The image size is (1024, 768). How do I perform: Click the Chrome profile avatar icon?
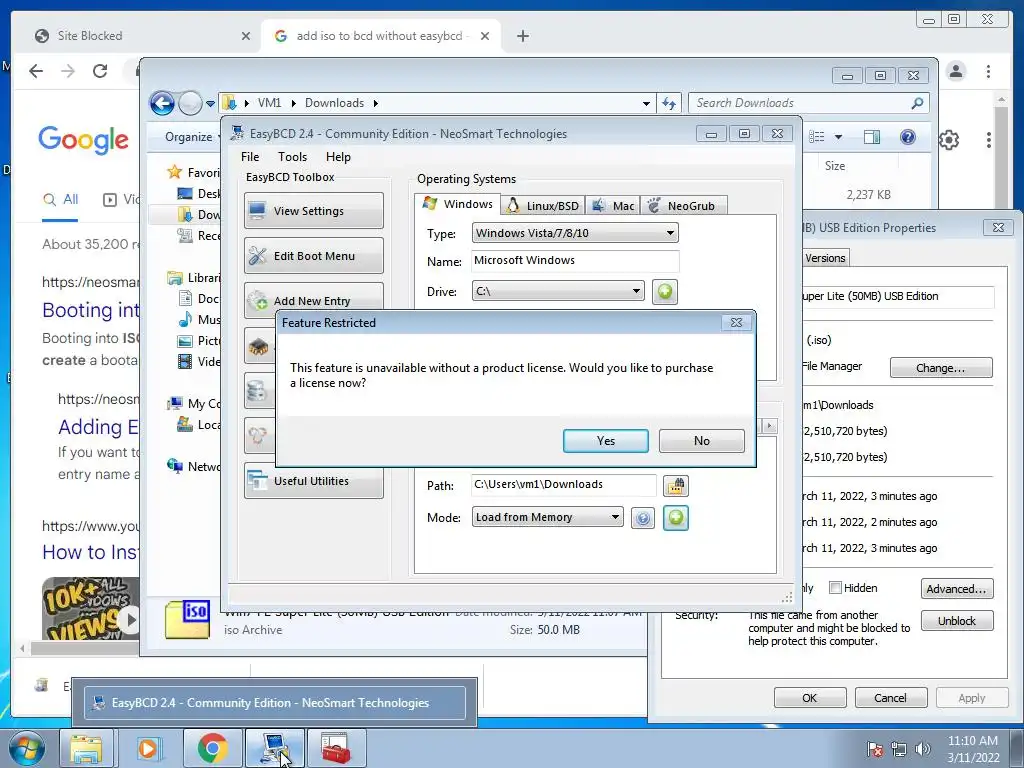pyautogui.click(x=956, y=71)
